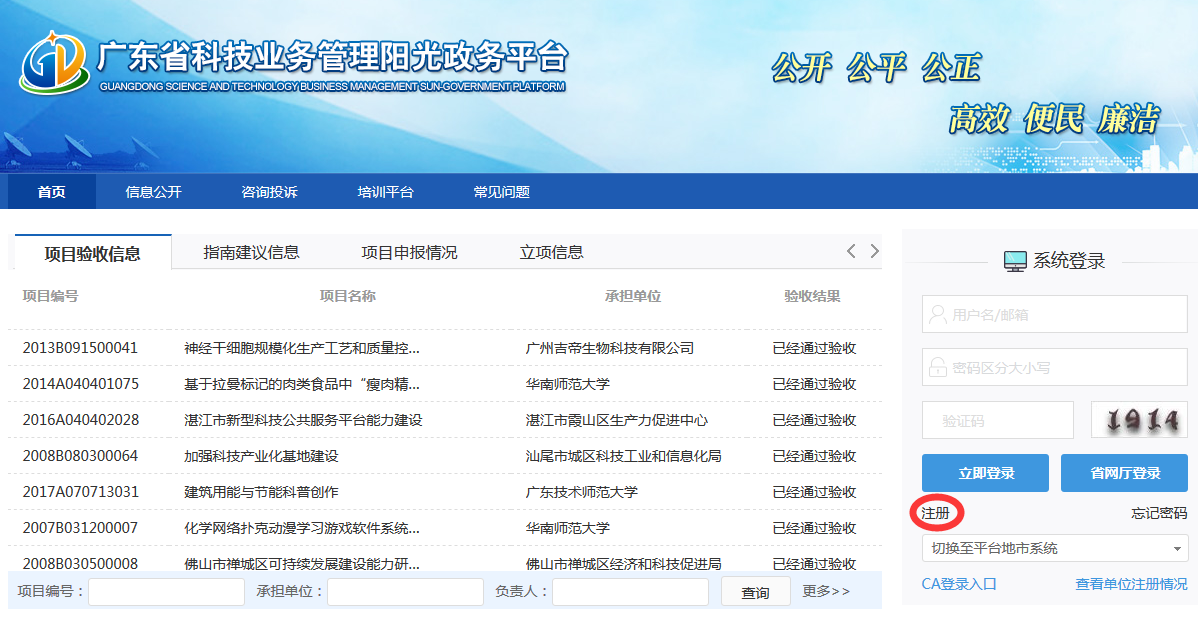
Task: Click 广东技术师范大学 cell
Action: [581, 492]
